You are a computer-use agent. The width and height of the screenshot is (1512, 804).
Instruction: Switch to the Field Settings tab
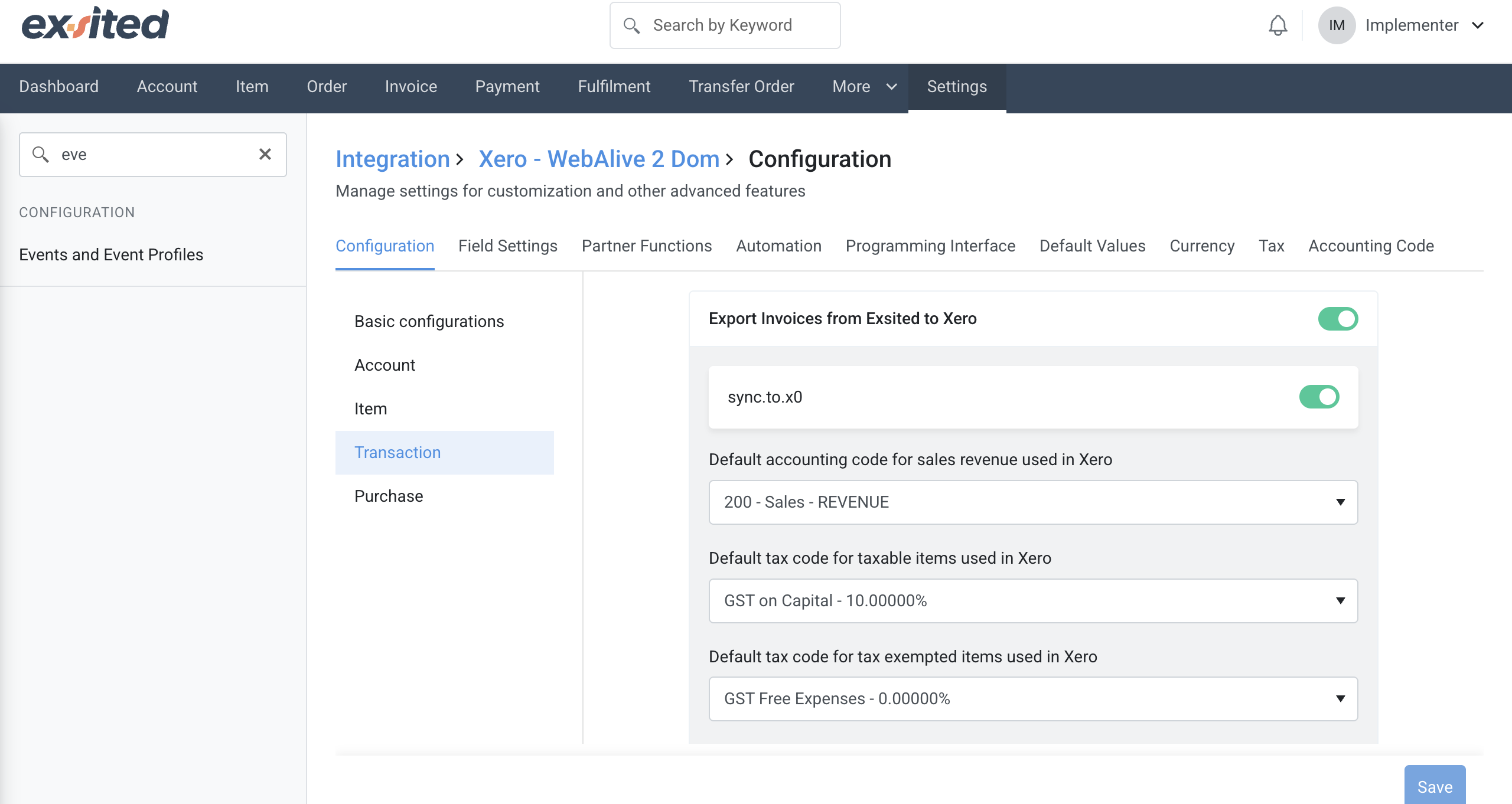(508, 246)
